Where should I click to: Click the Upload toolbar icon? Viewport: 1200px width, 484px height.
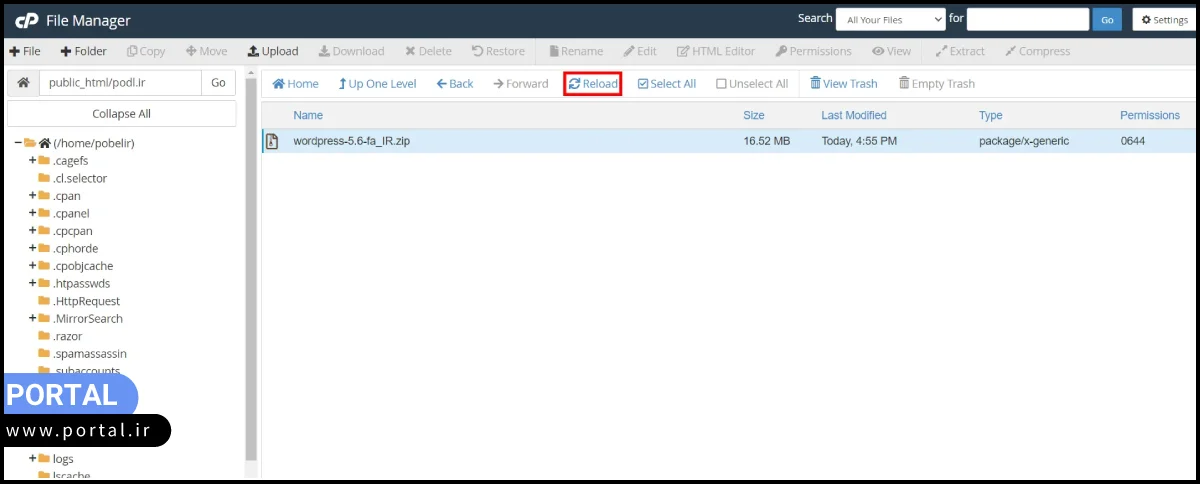tap(254, 51)
